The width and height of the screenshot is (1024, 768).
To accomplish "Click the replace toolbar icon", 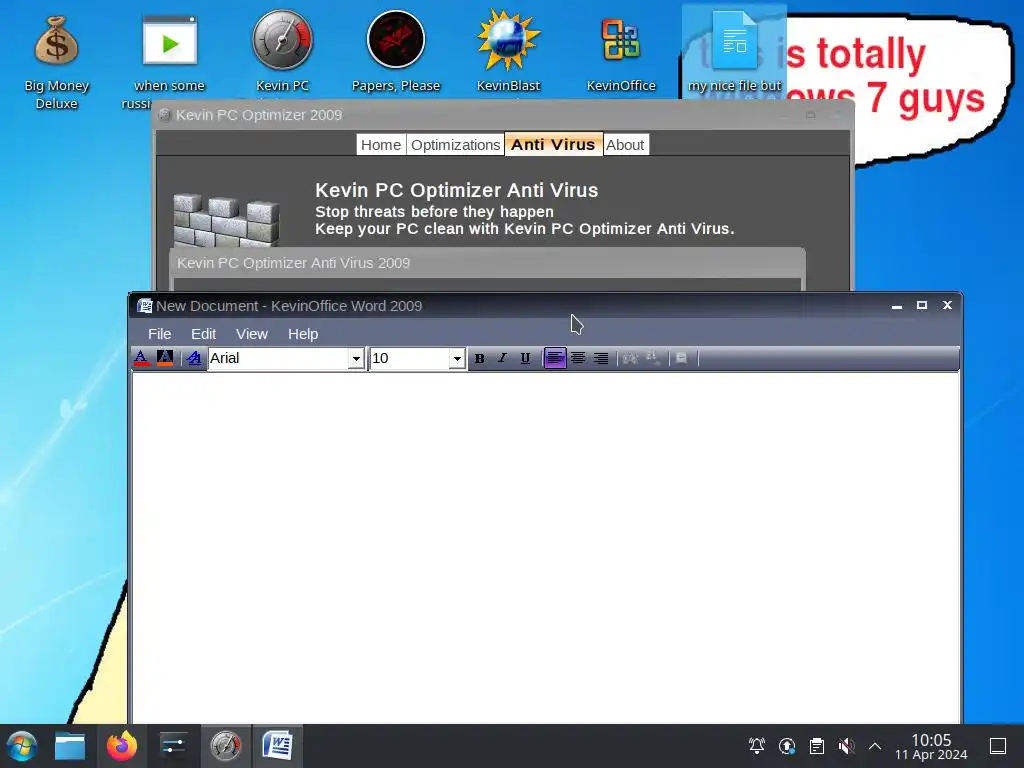I will (653, 358).
